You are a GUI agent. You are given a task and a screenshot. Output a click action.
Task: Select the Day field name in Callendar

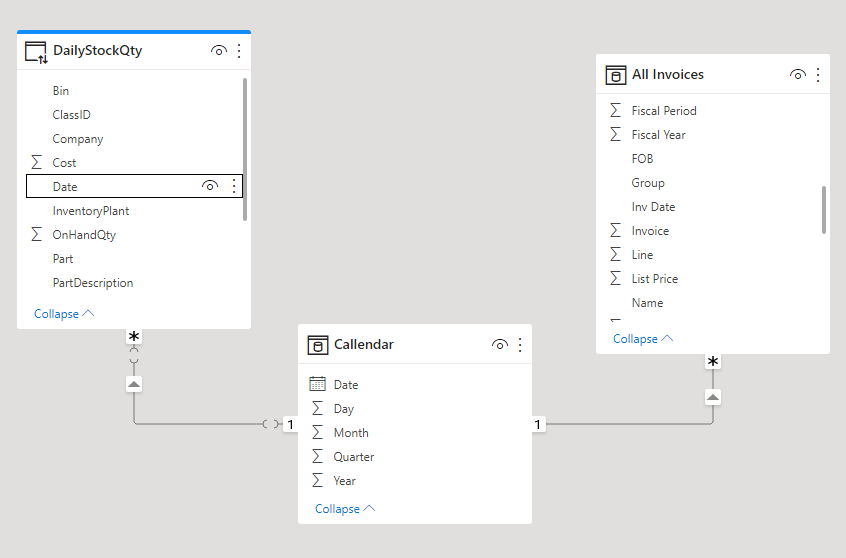coord(344,409)
